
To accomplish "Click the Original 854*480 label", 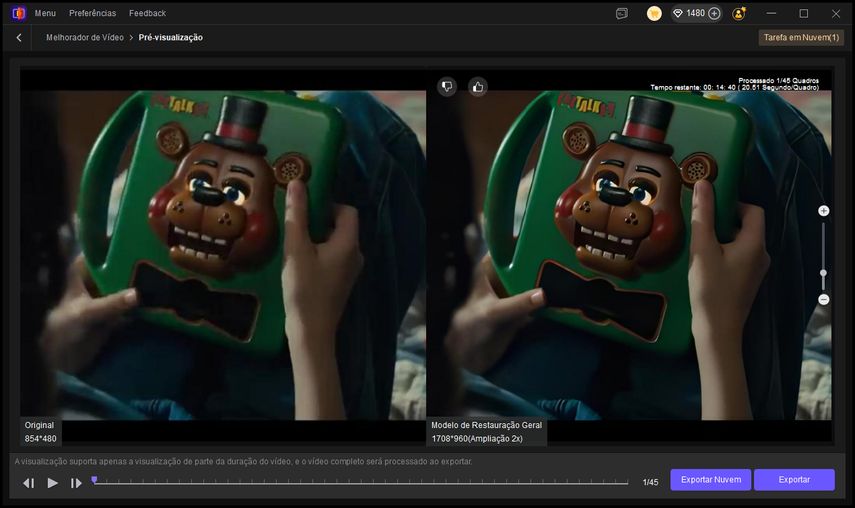I will (40, 432).
